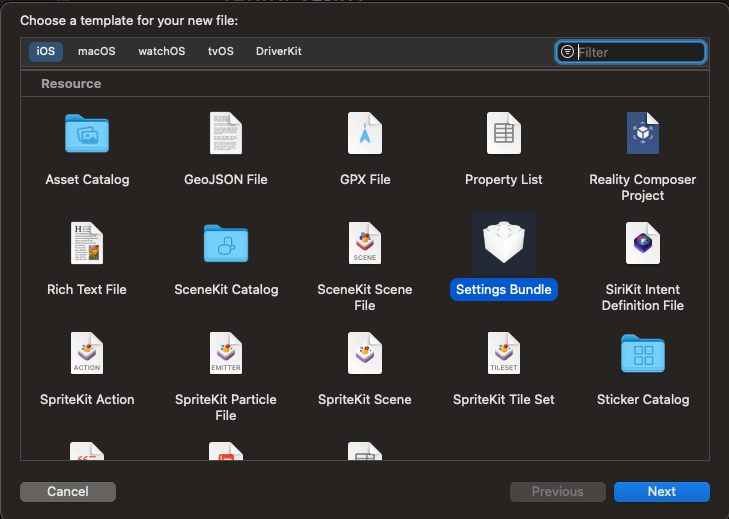Choose the GeoJSON File template icon

225,133
